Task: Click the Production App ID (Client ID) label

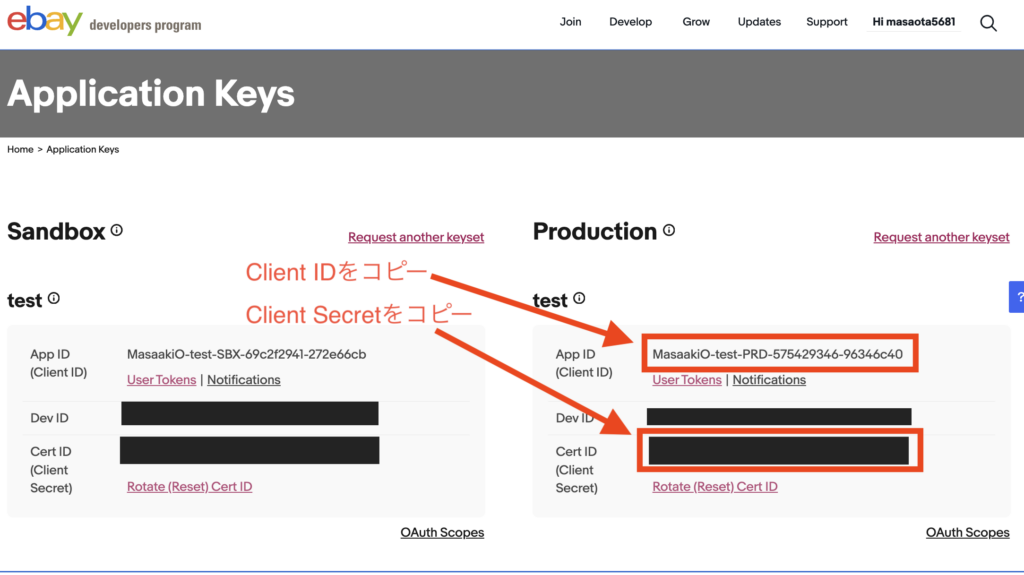Action: tap(584, 363)
